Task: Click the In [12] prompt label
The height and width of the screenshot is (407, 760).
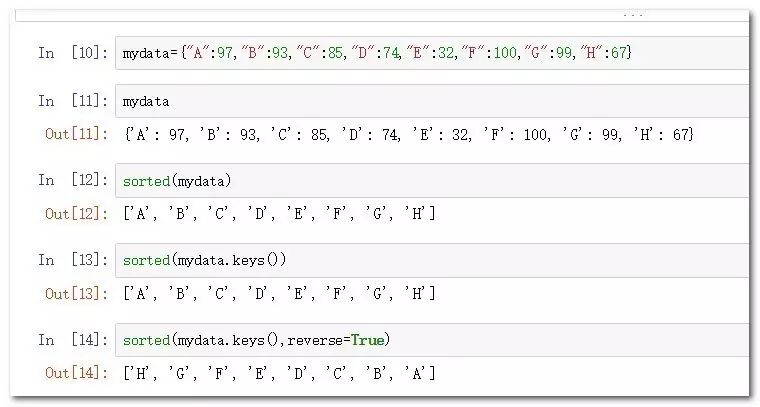Action: tap(73, 181)
